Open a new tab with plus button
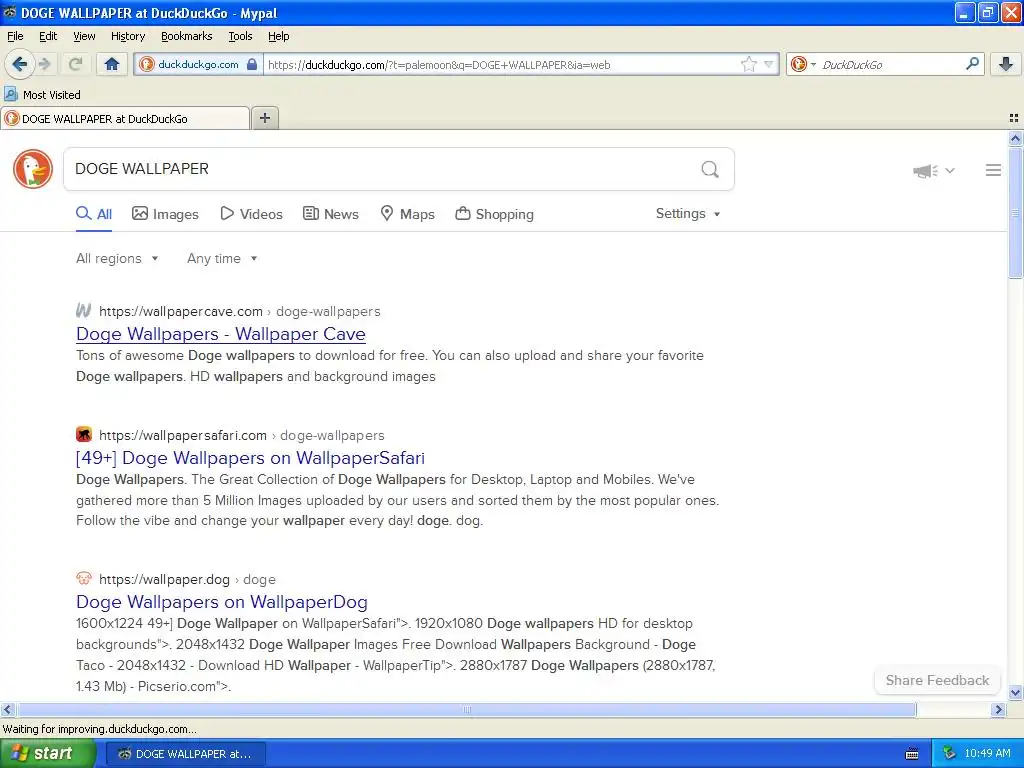 coord(264,118)
